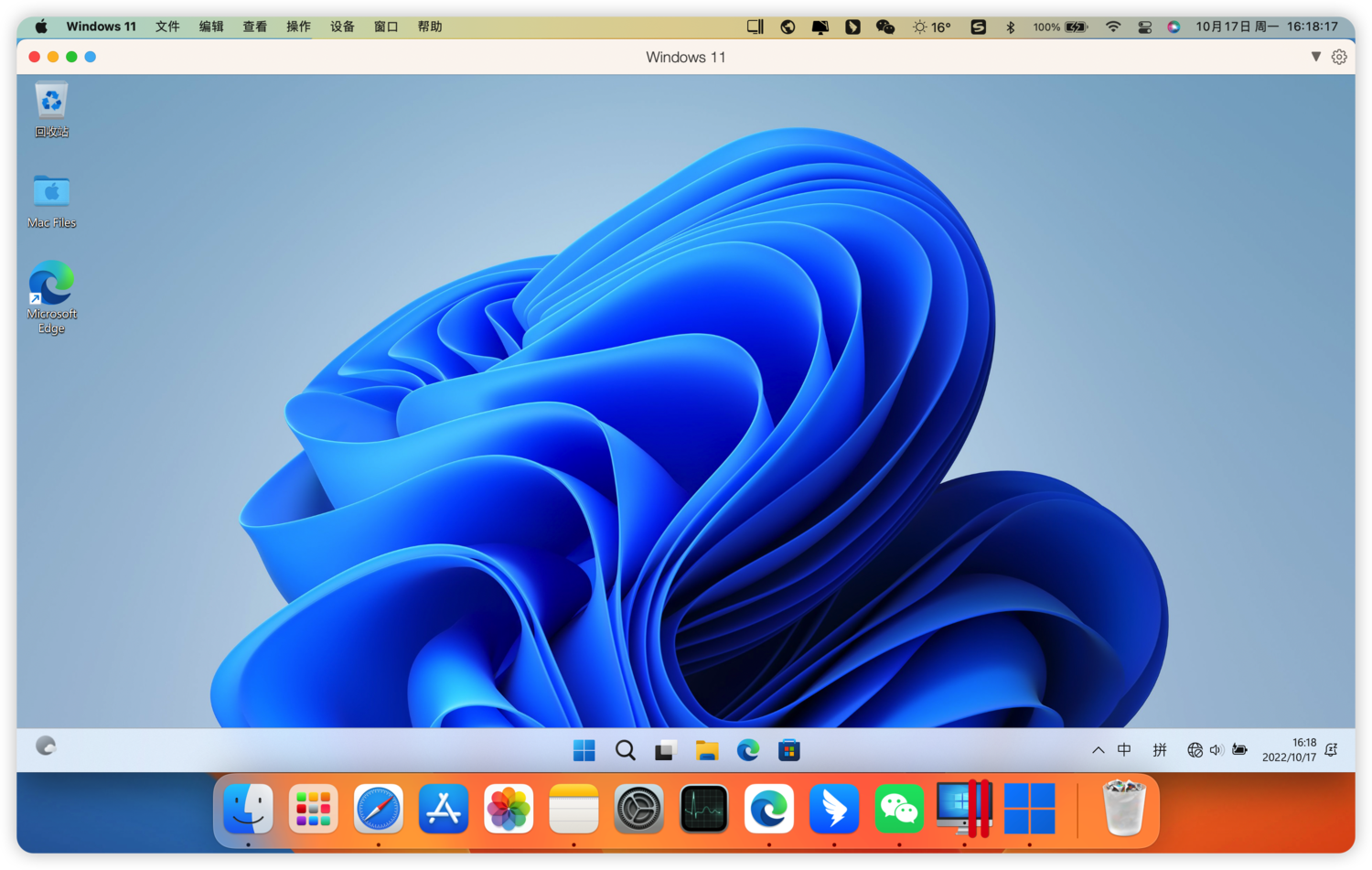Open macOS Control Center toggles icon
This screenshot has width=1372, height=870.
point(1144,27)
